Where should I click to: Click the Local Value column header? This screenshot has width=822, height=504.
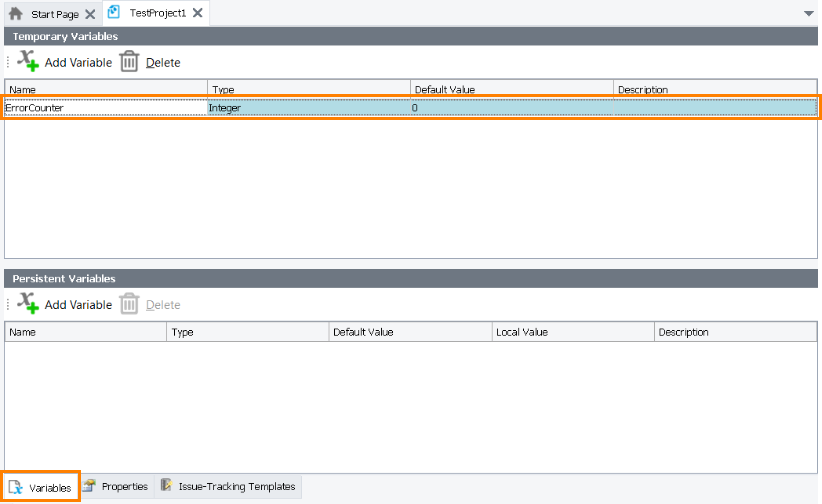574,332
